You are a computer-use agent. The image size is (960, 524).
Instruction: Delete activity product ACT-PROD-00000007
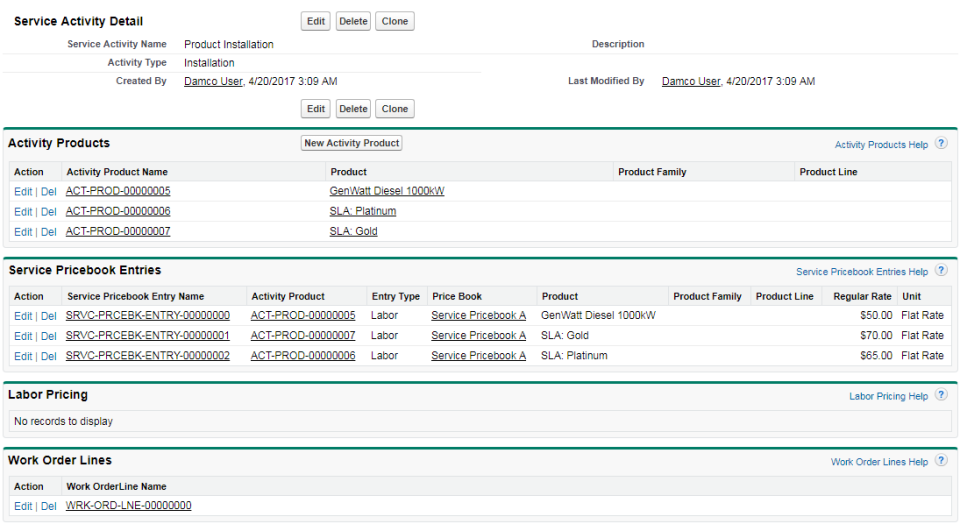(x=48, y=232)
